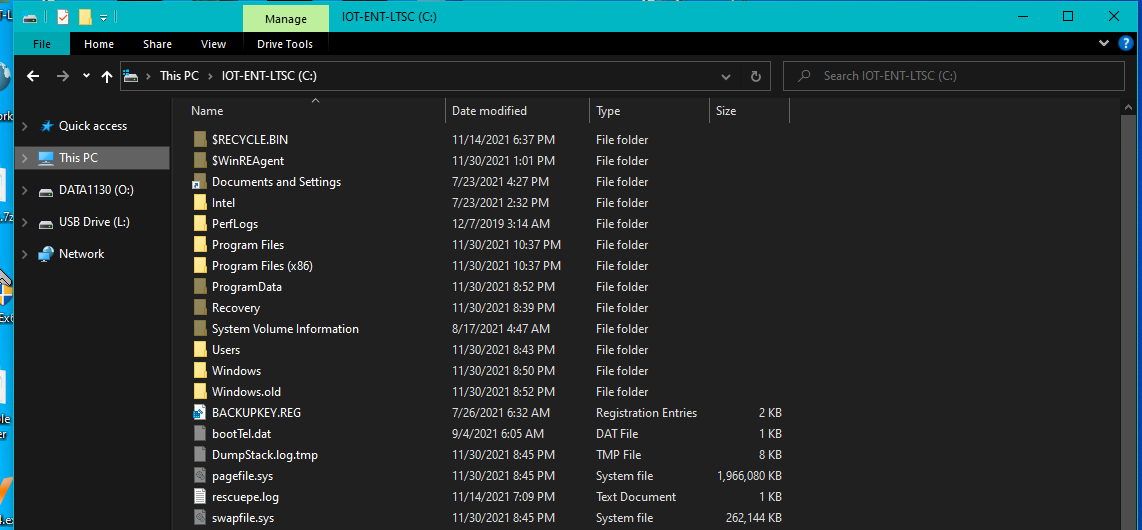Screen dimensions: 1142x530
Task: Expand the USB Drive (L:) tree node
Action: (x=25, y=222)
